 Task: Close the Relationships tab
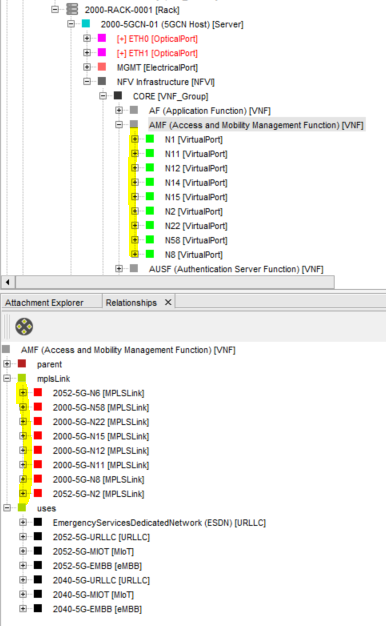tap(168, 302)
